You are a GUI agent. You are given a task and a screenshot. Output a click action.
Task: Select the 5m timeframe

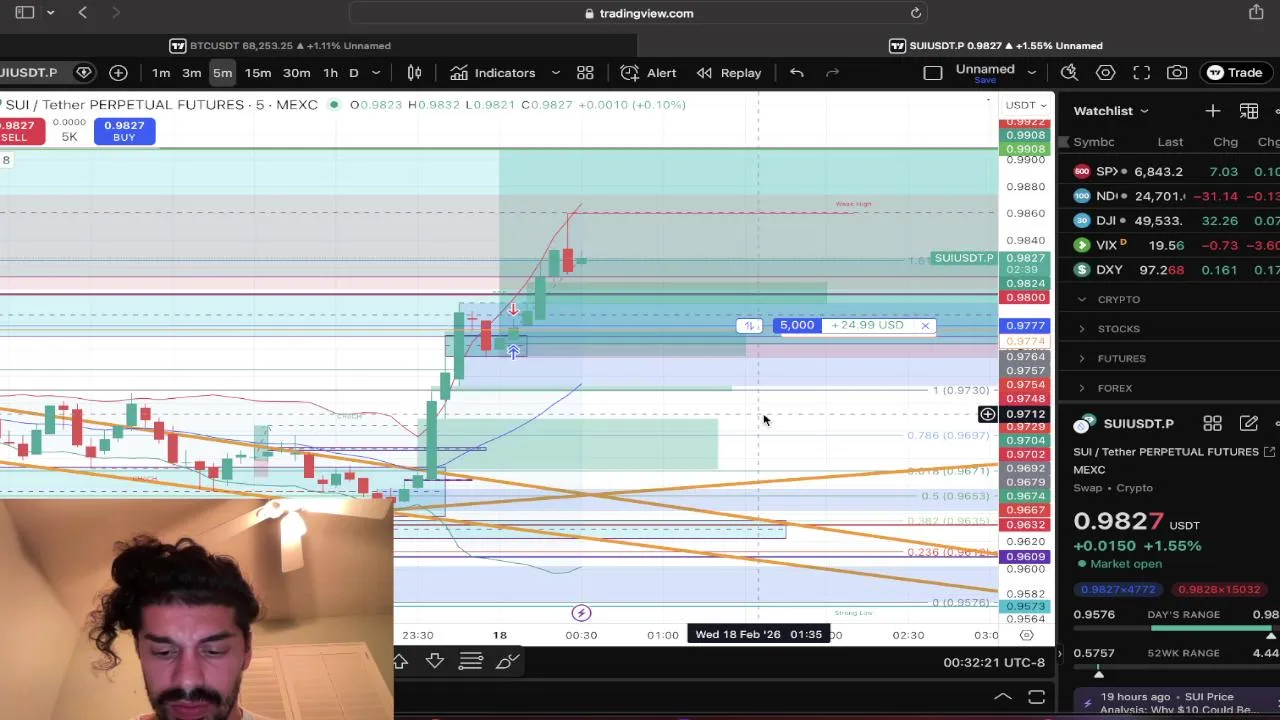pyautogui.click(x=222, y=73)
